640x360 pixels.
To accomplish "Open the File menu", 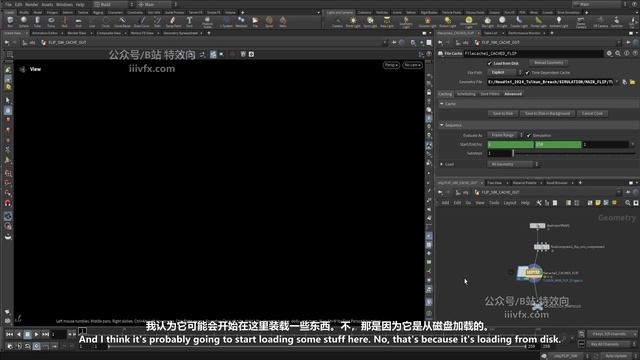I will point(9,4).
